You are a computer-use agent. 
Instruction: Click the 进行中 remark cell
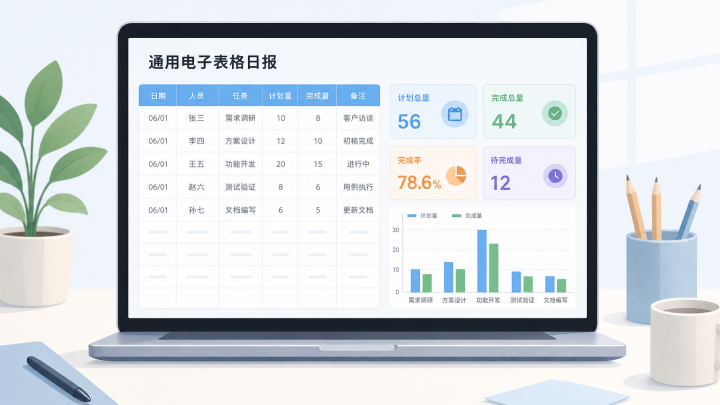tap(358, 164)
